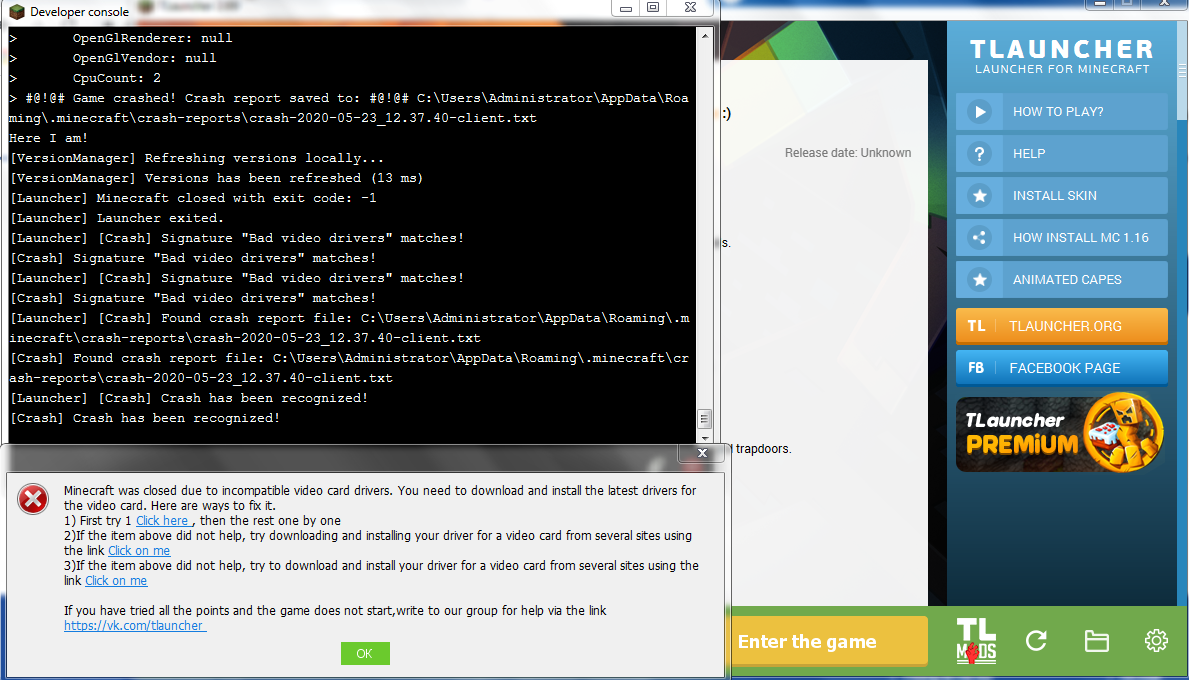Click the Developer console scroll up arrow
This screenshot has width=1189, height=680.
(x=704, y=36)
